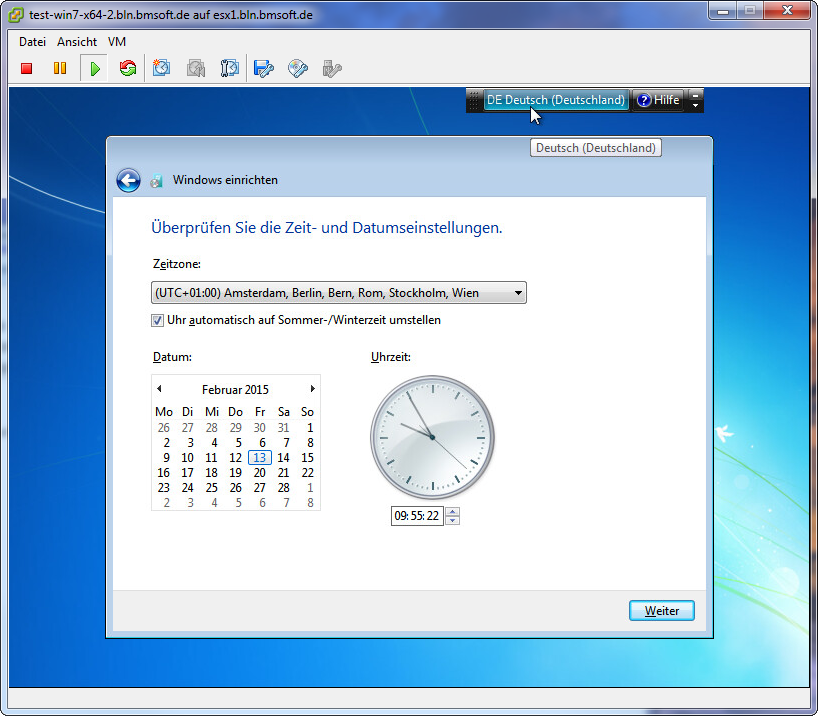Open the Ansicht menu

tap(77, 42)
